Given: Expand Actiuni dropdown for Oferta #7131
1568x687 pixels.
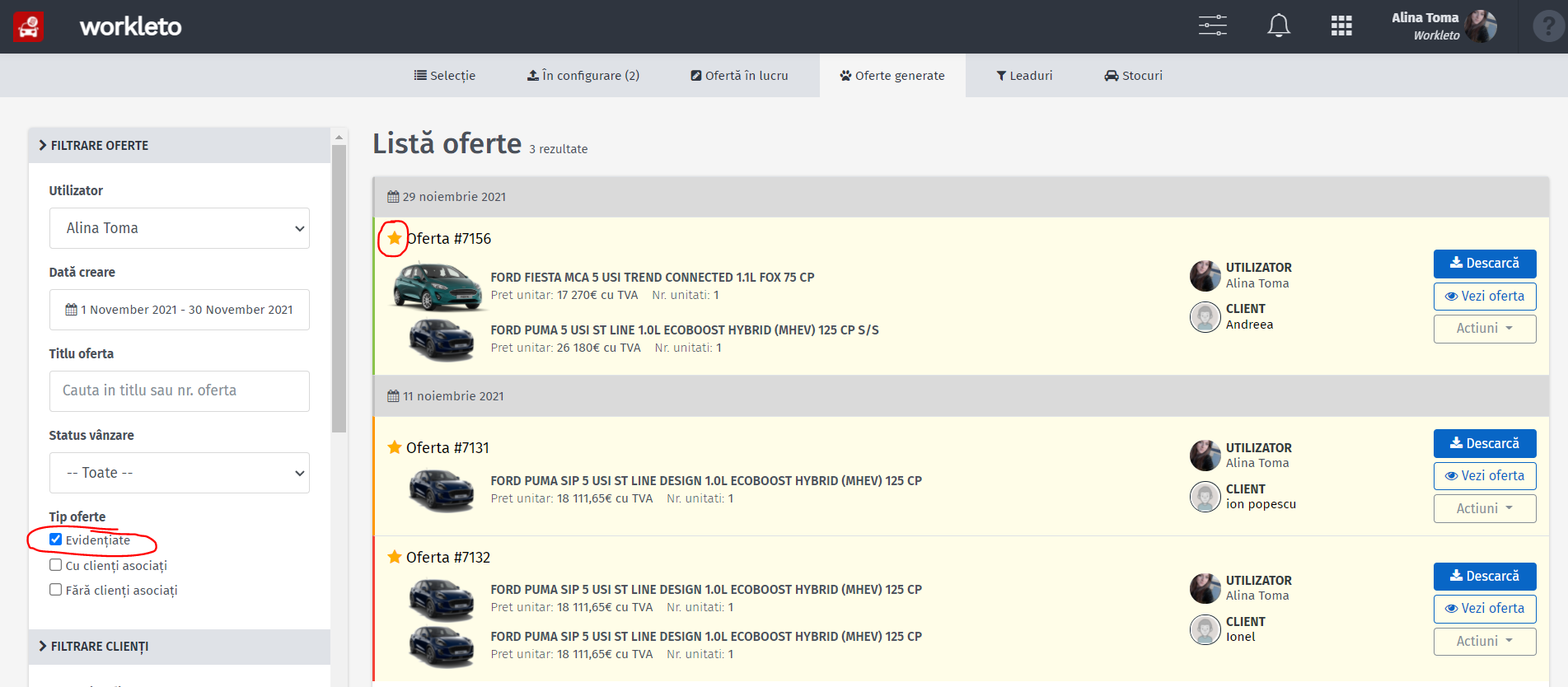Looking at the screenshot, I should click(1485, 508).
